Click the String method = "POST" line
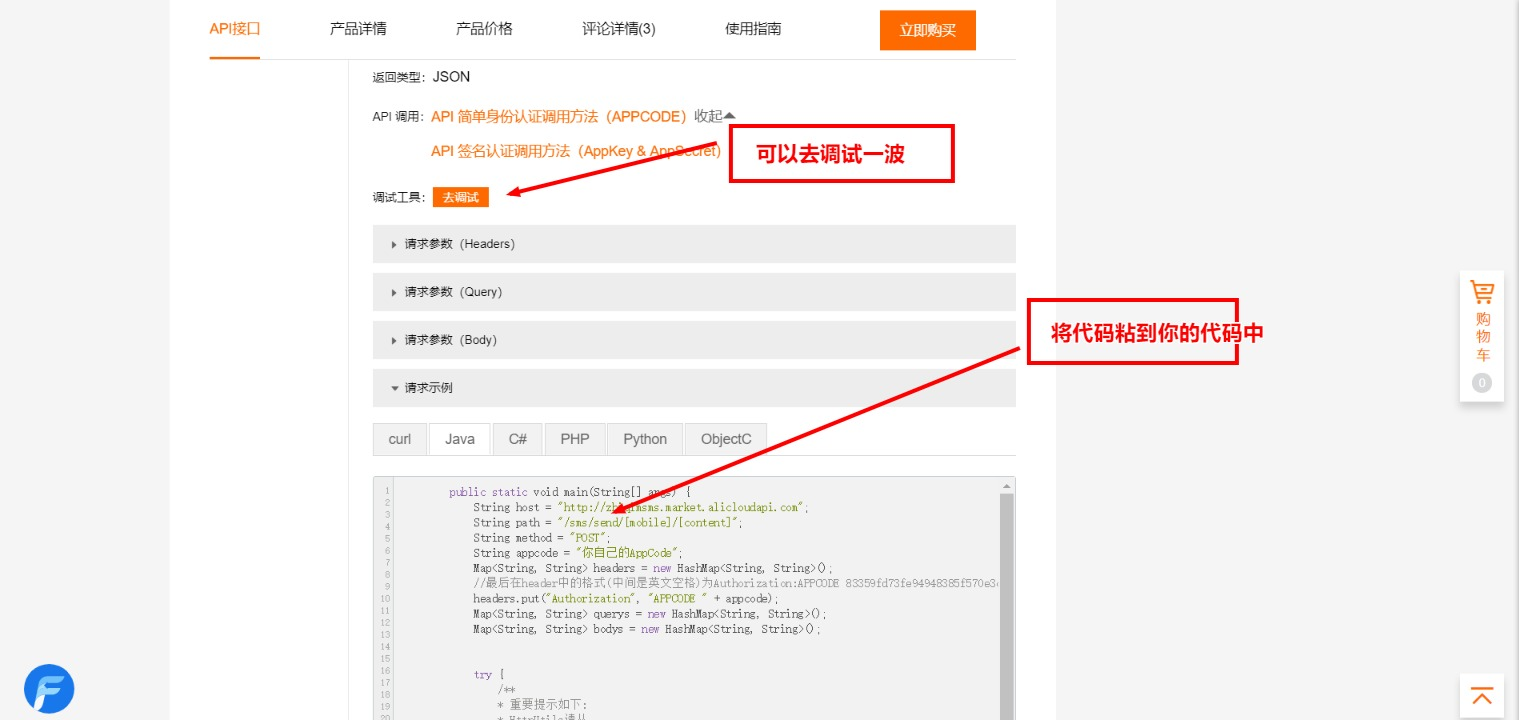 pos(542,537)
